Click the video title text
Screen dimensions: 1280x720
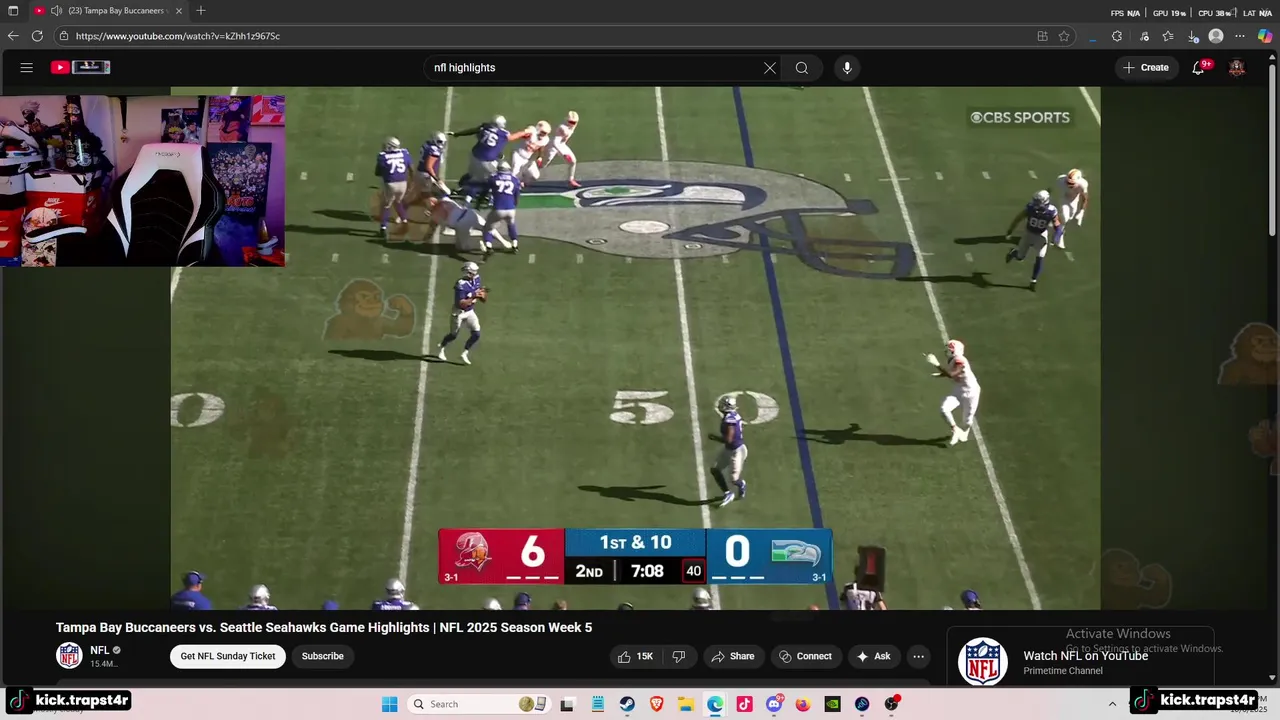point(324,627)
